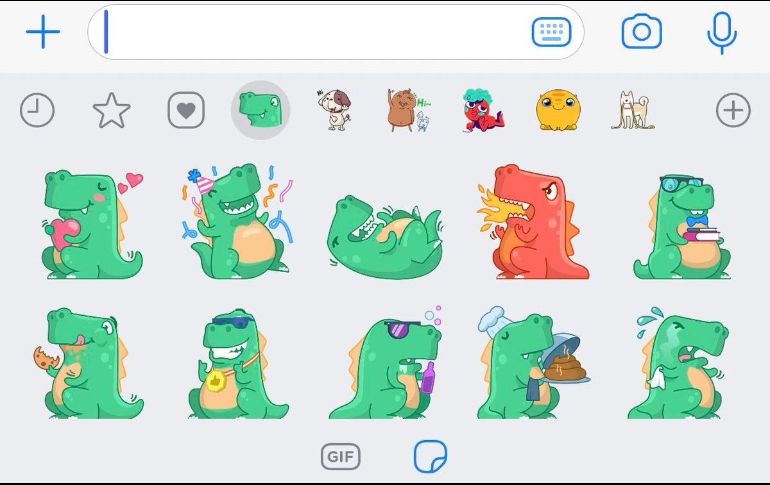This screenshot has height=485, width=770.
Task: Show favorite stickers star tab
Action: (111, 110)
